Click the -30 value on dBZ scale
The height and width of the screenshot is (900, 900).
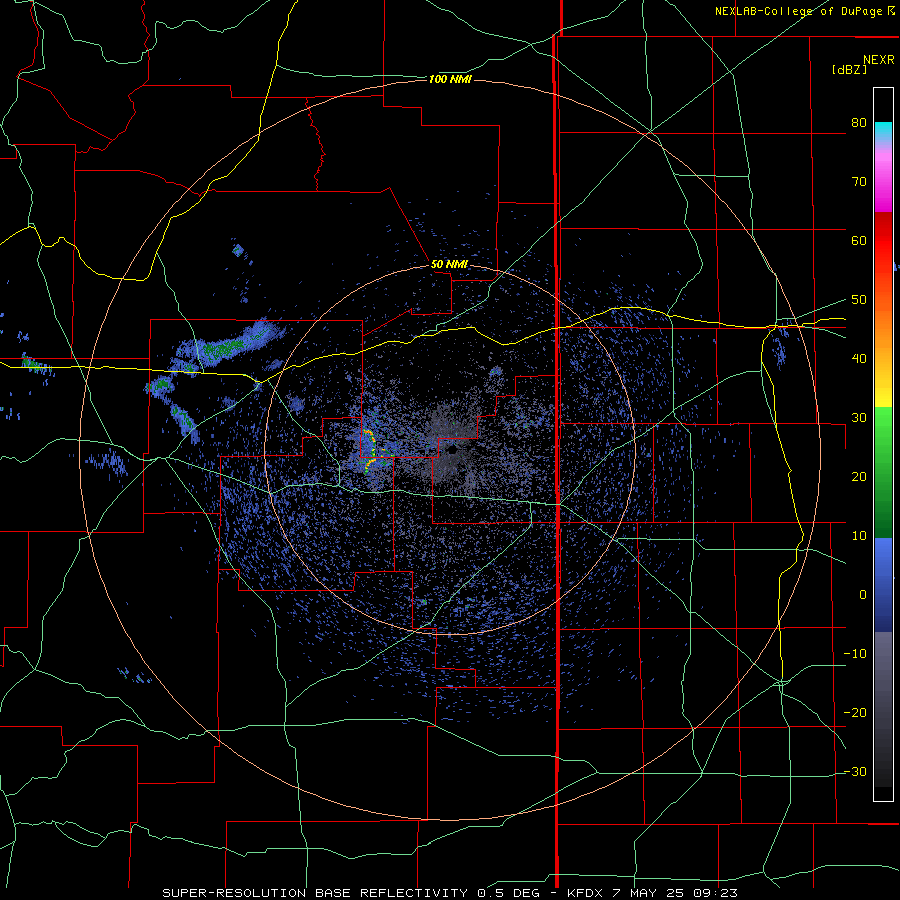tap(855, 772)
